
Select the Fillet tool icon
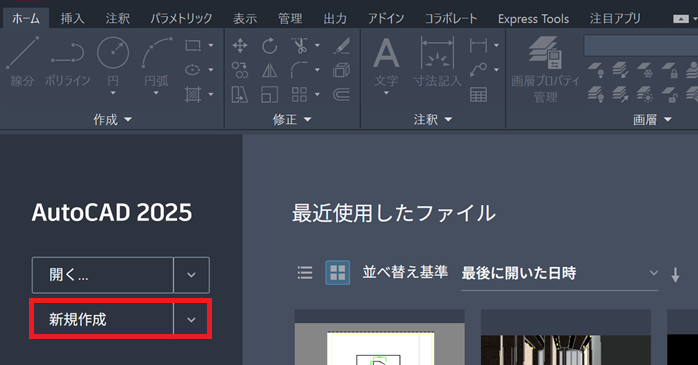(x=300, y=70)
